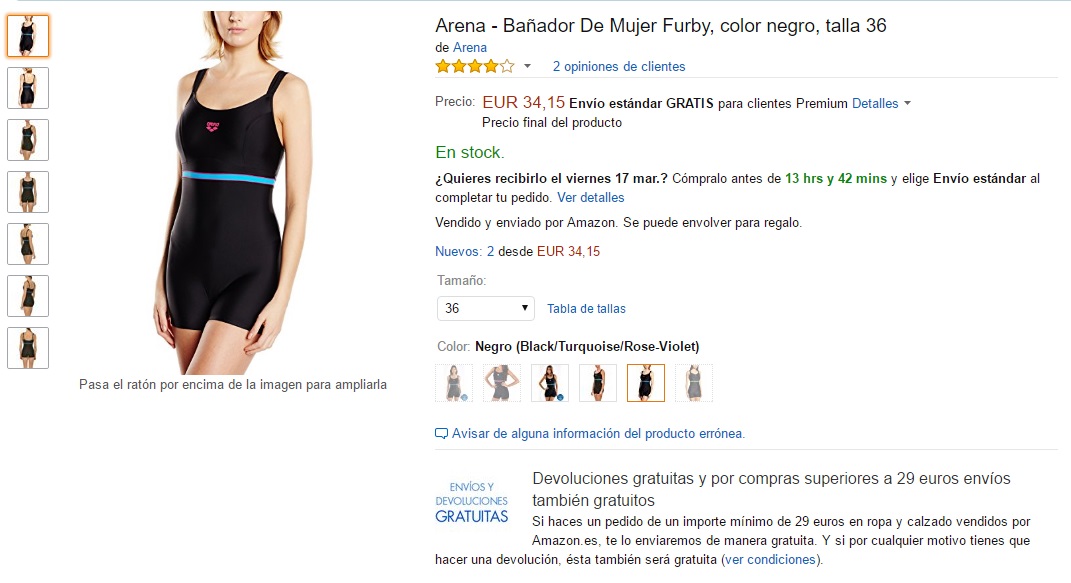Open the 2 opiniones de clientes link
This screenshot has height=583, width=1071.
pyautogui.click(x=619, y=66)
